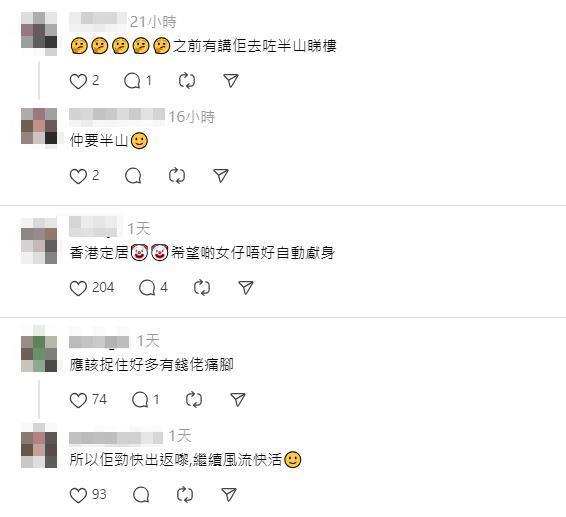Reply to the 風流快活 comment
Screen dimensions: 566x517
tap(141, 495)
